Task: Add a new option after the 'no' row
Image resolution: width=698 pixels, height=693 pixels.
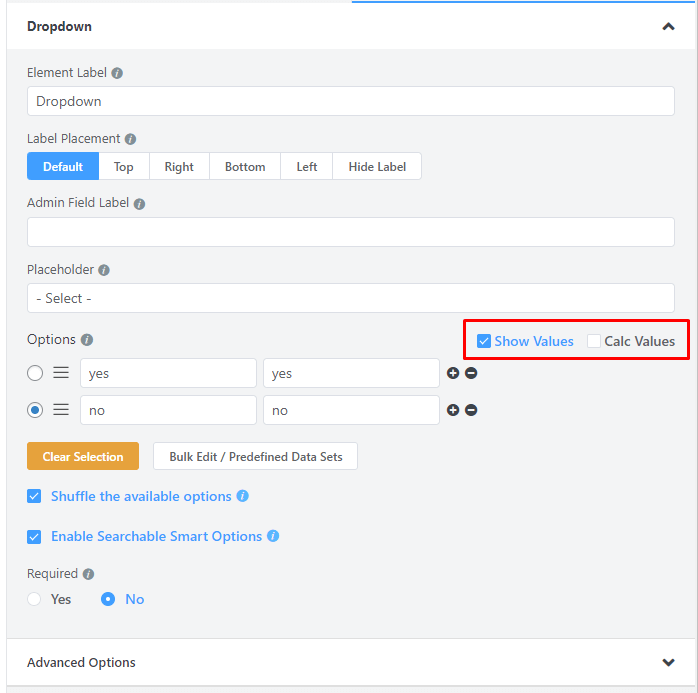Action: coord(453,410)
